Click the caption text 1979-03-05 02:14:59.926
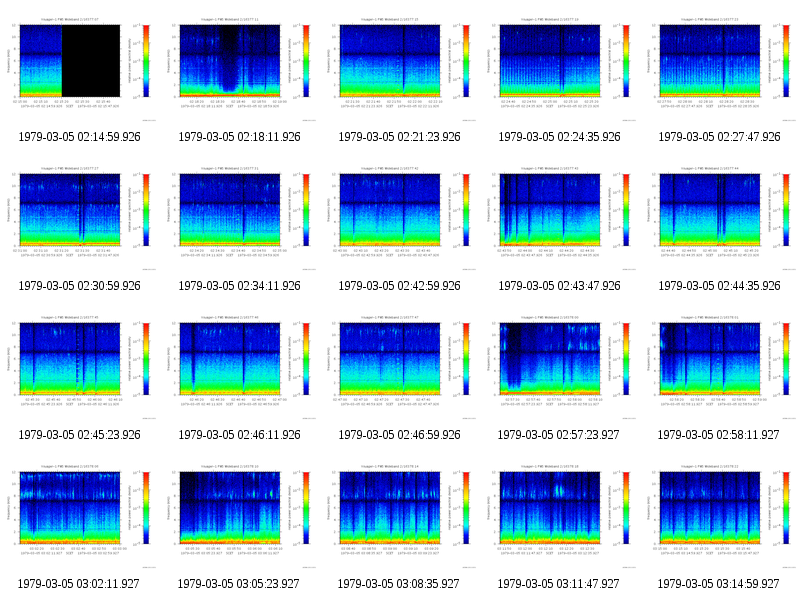The width and height of the screenshot is (800, 596). (x=80, y=137)
